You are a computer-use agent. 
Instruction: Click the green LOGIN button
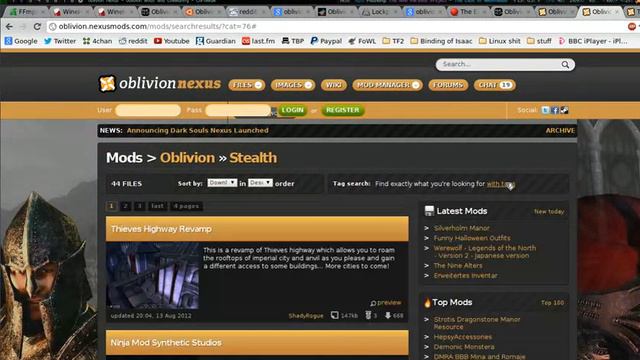292,110
